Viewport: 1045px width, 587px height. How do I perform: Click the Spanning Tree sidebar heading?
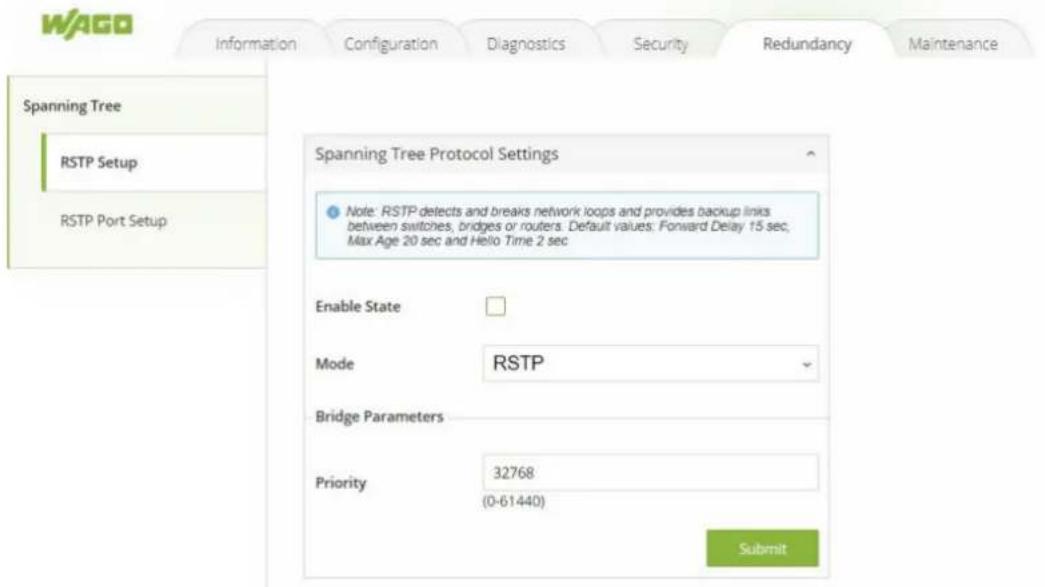pos(72,106)
